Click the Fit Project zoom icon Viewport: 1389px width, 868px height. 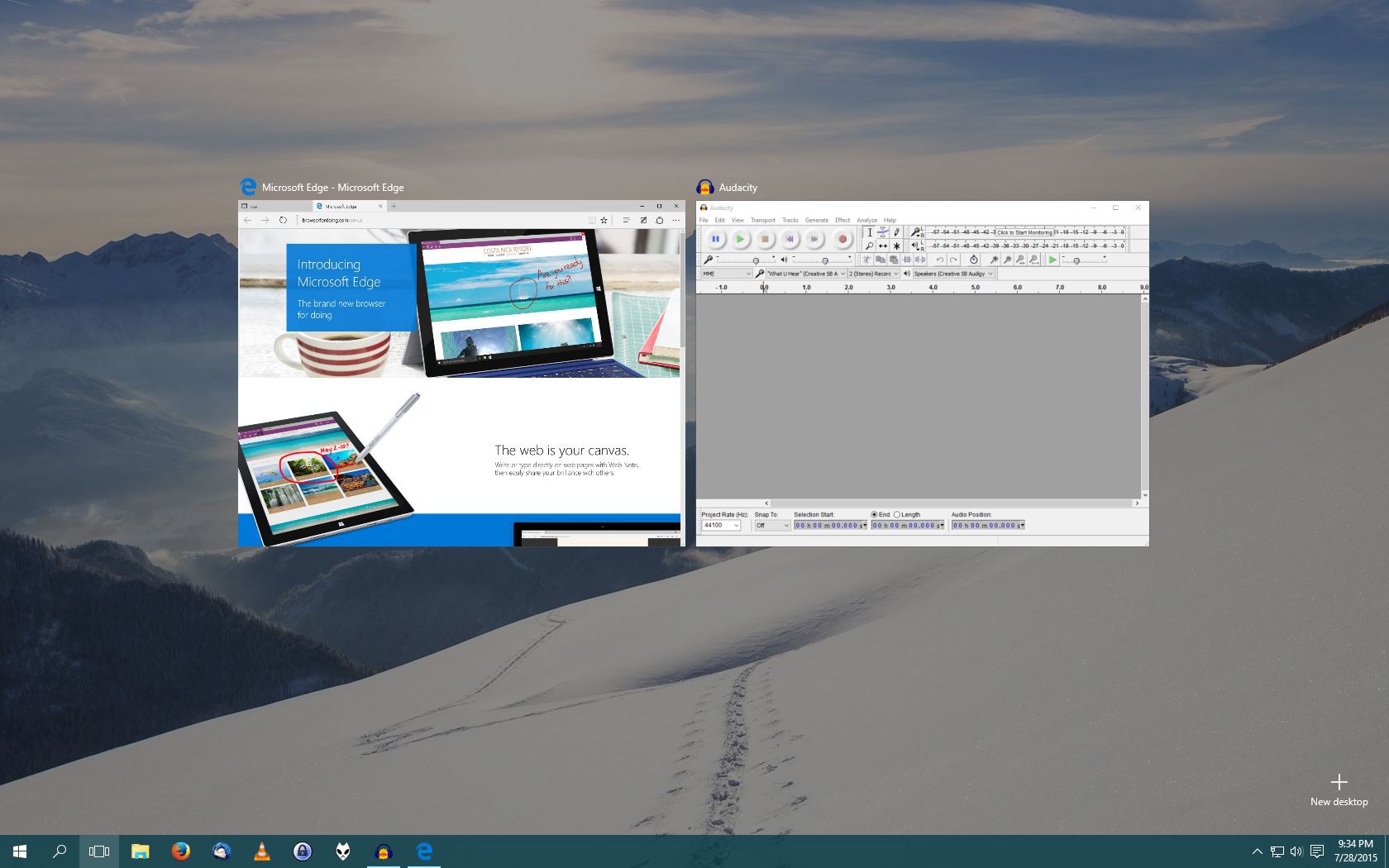[x=1033, y=260]
